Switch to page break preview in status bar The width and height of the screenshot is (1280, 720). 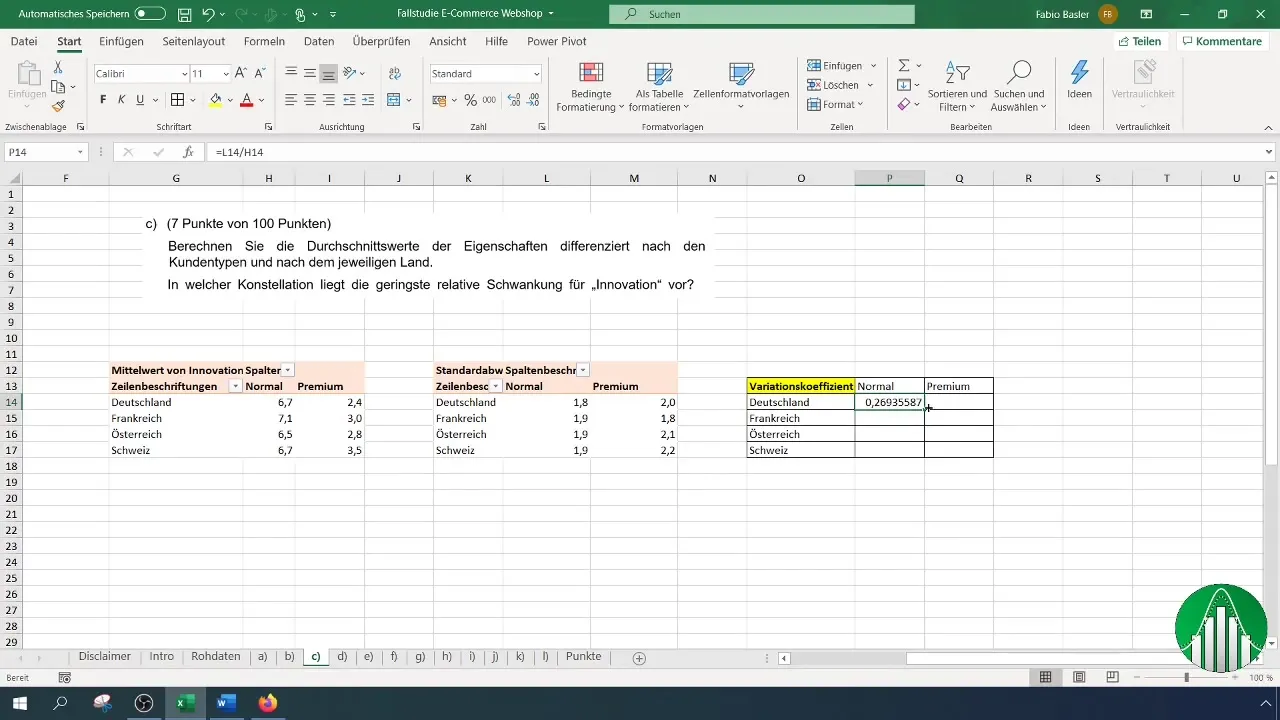click(x=1112, y=677)
